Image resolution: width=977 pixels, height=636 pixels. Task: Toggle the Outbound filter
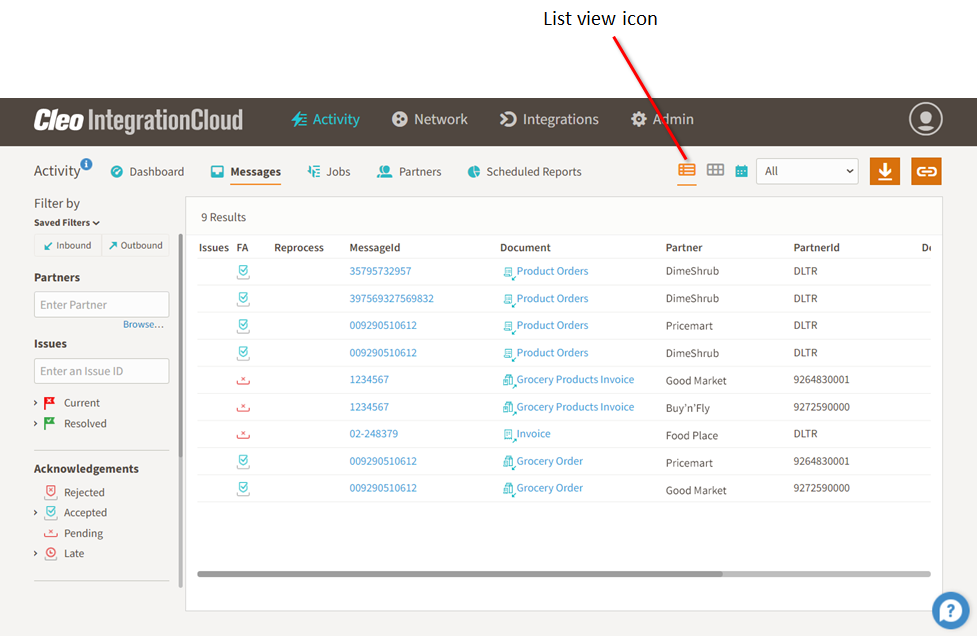[135, 245]
